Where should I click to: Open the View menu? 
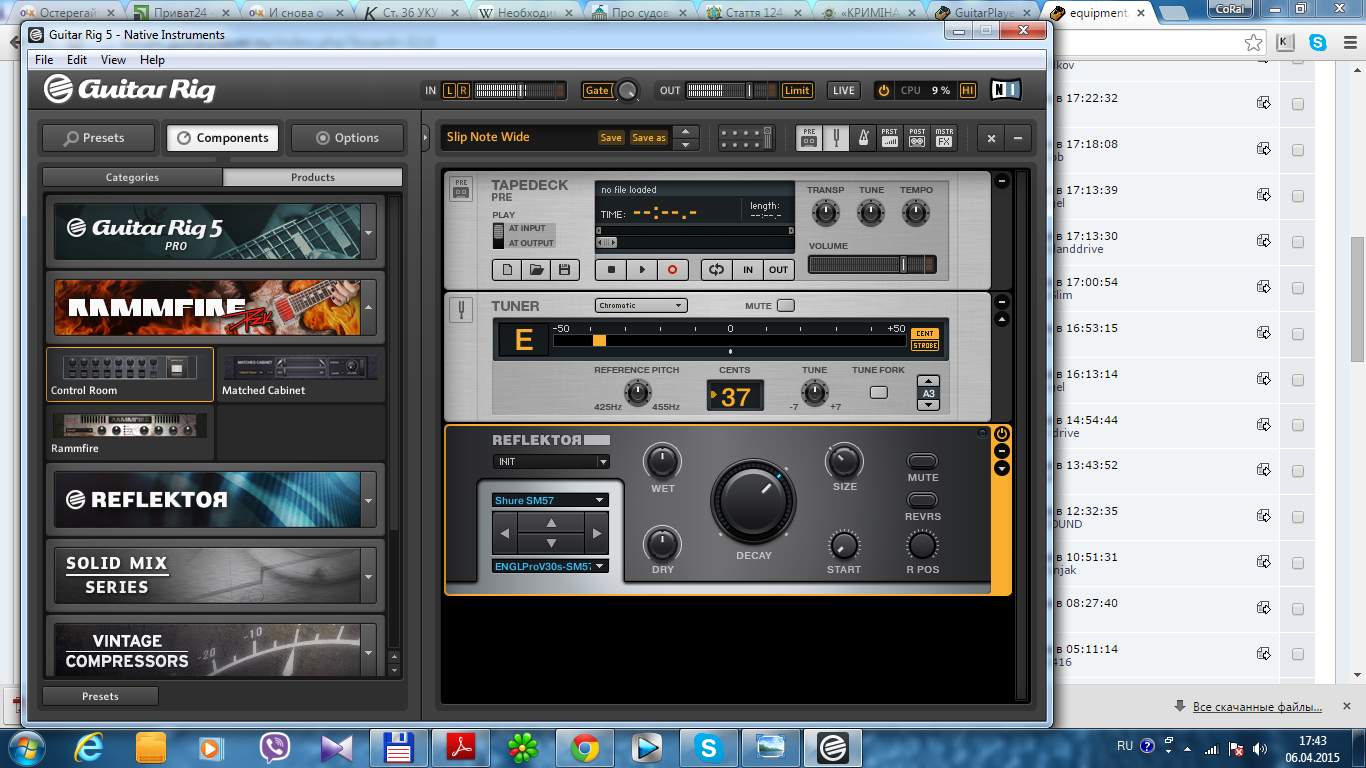pos(113,60)
